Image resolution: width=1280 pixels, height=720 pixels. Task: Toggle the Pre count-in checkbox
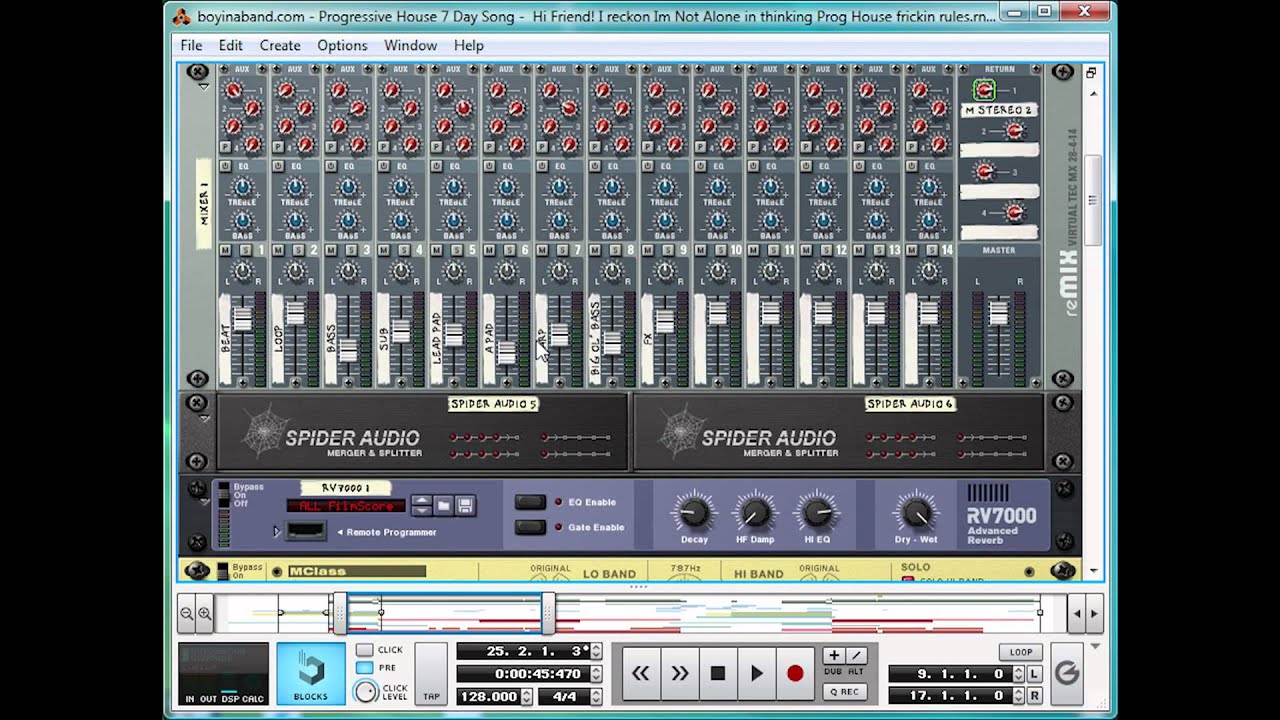coord(365,667)
